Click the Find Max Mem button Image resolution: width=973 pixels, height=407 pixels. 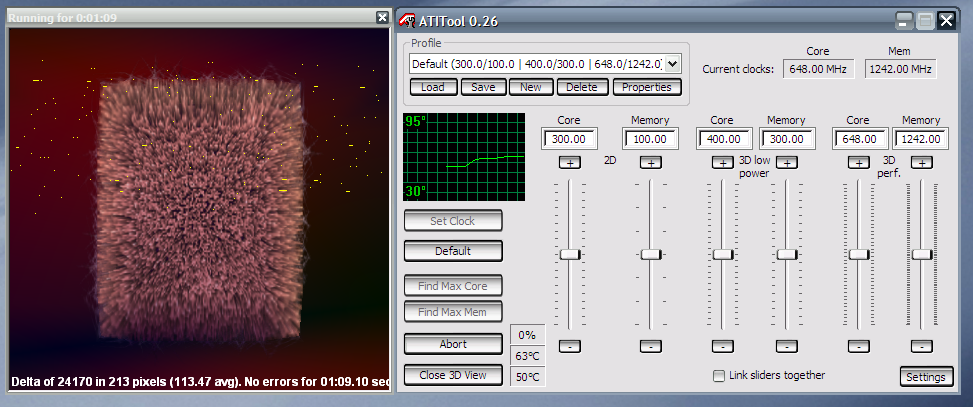coord(452,312)
